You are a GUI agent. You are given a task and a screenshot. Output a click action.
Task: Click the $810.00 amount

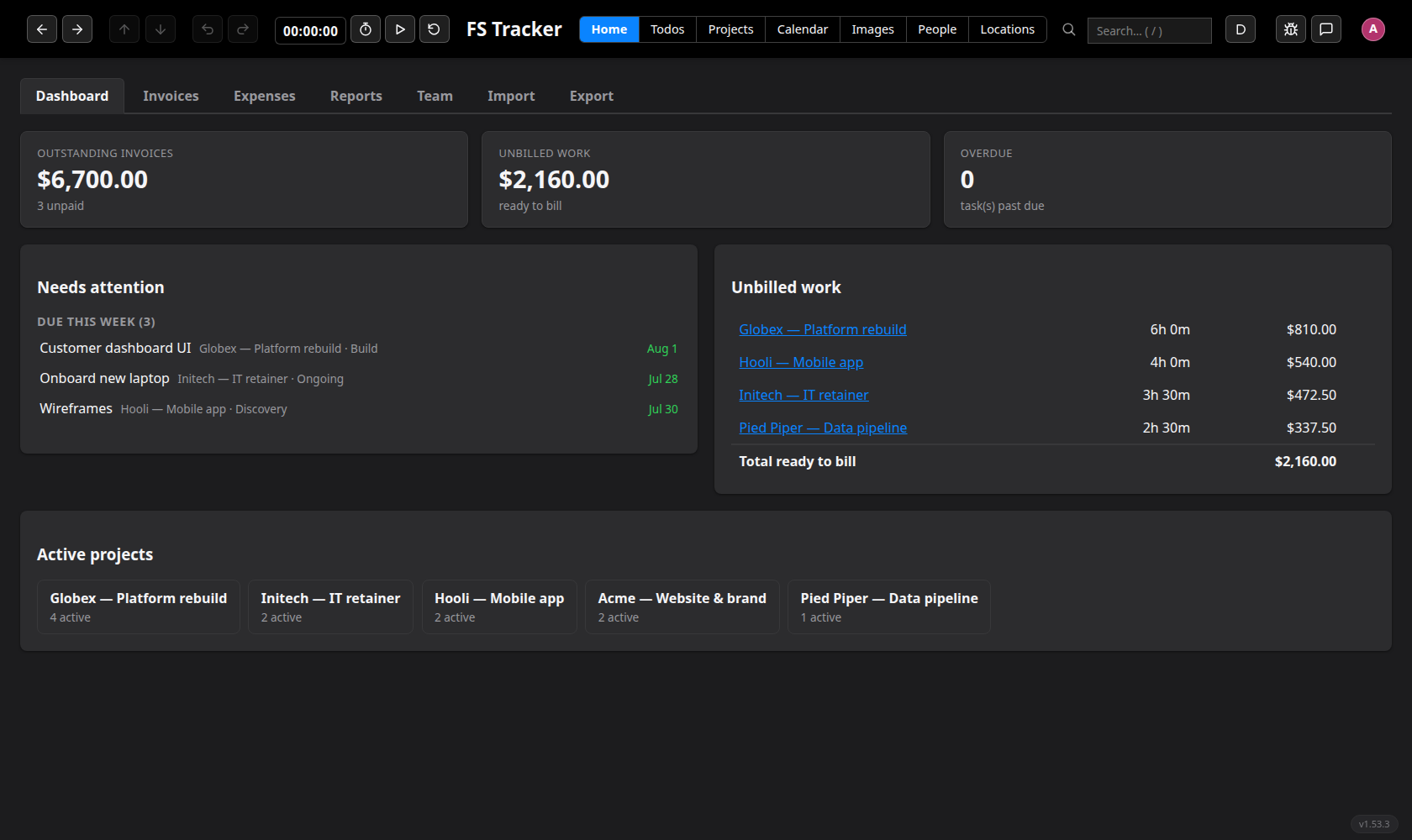[x=1311, y=329]
